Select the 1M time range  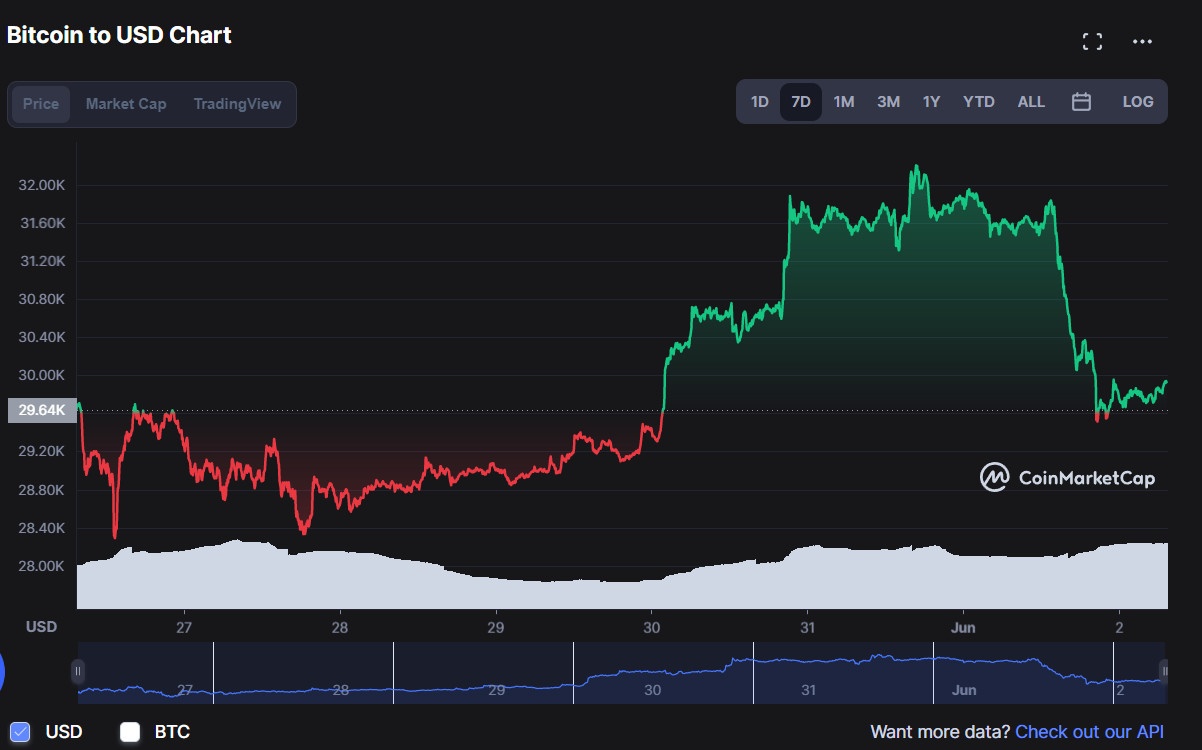843,101
